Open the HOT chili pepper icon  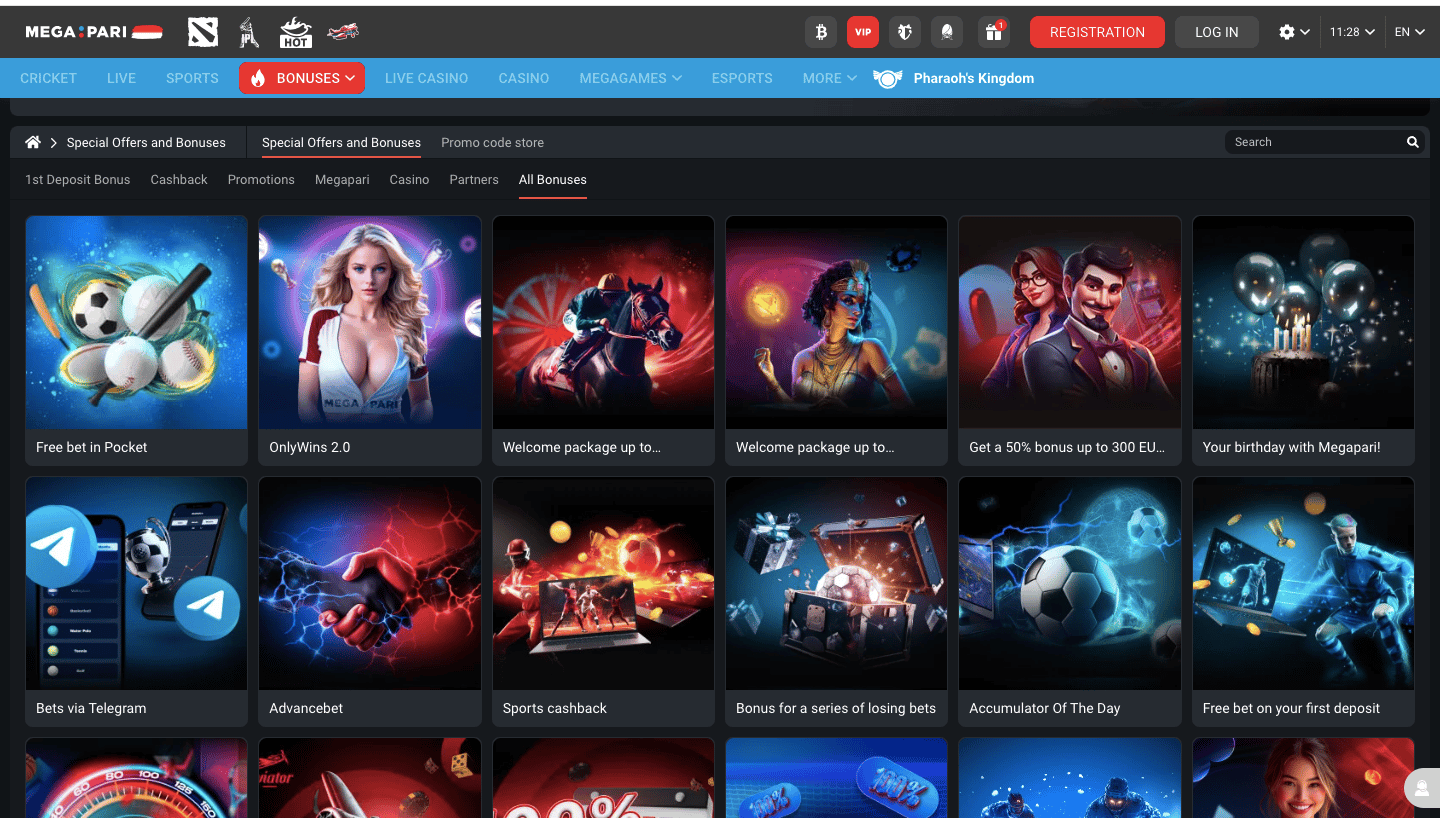[x=296, y=32]
